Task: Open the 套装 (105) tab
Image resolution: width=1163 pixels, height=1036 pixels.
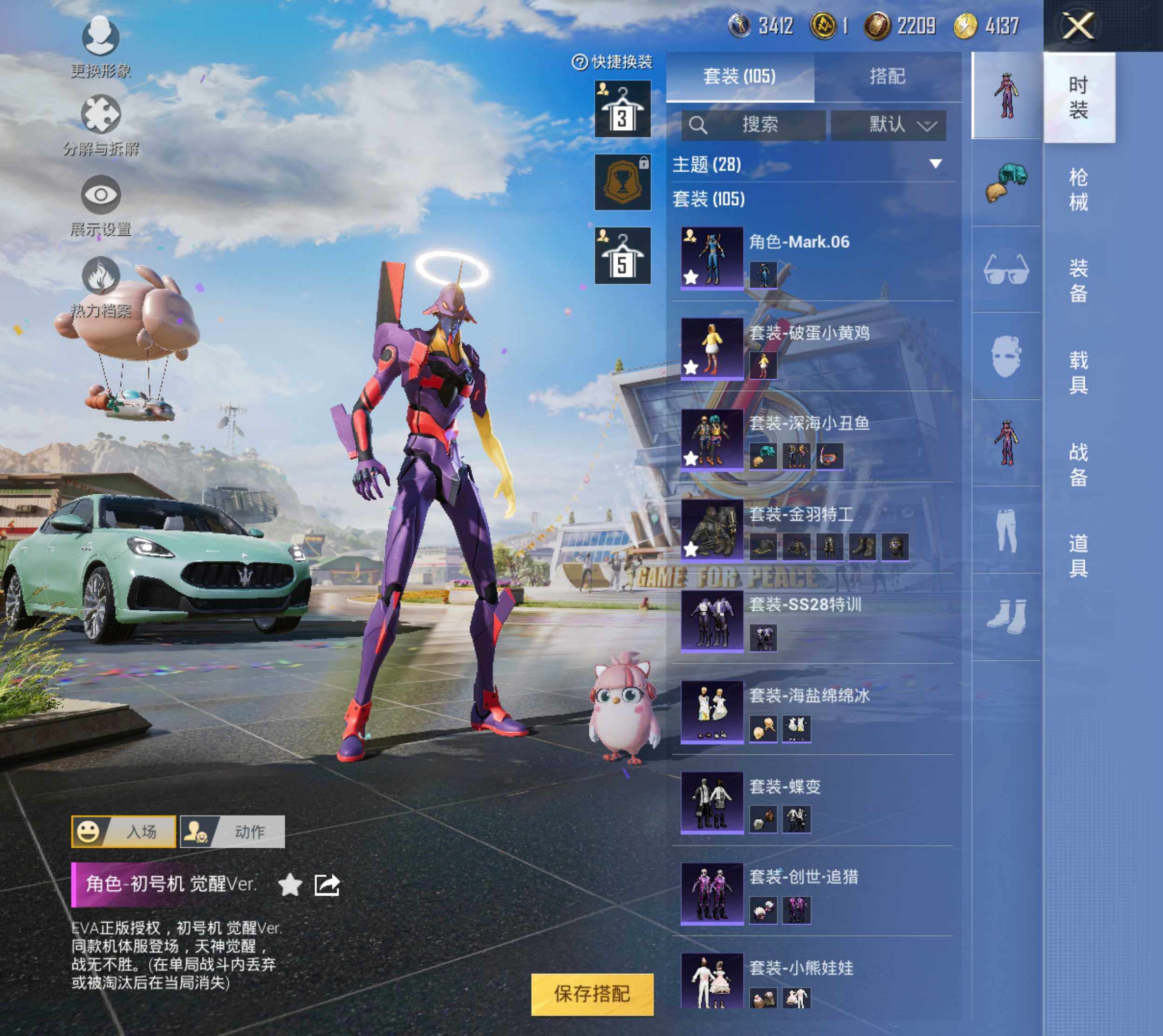Action: click(740, 77)
